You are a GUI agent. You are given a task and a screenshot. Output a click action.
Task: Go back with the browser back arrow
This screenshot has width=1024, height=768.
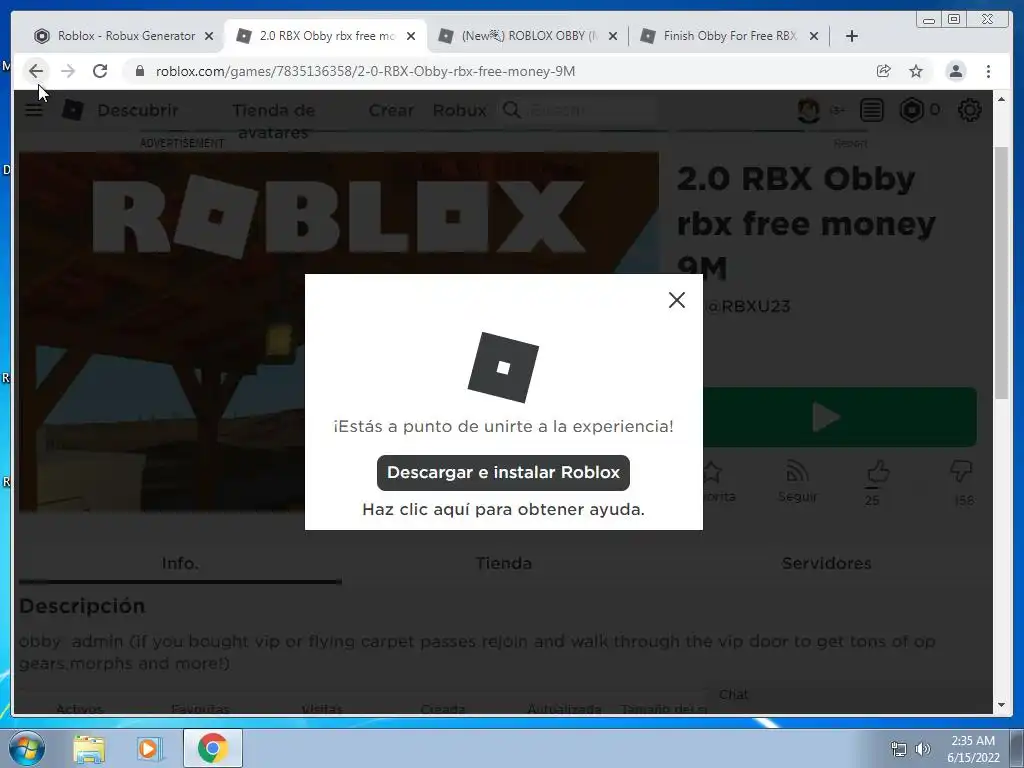36,71
